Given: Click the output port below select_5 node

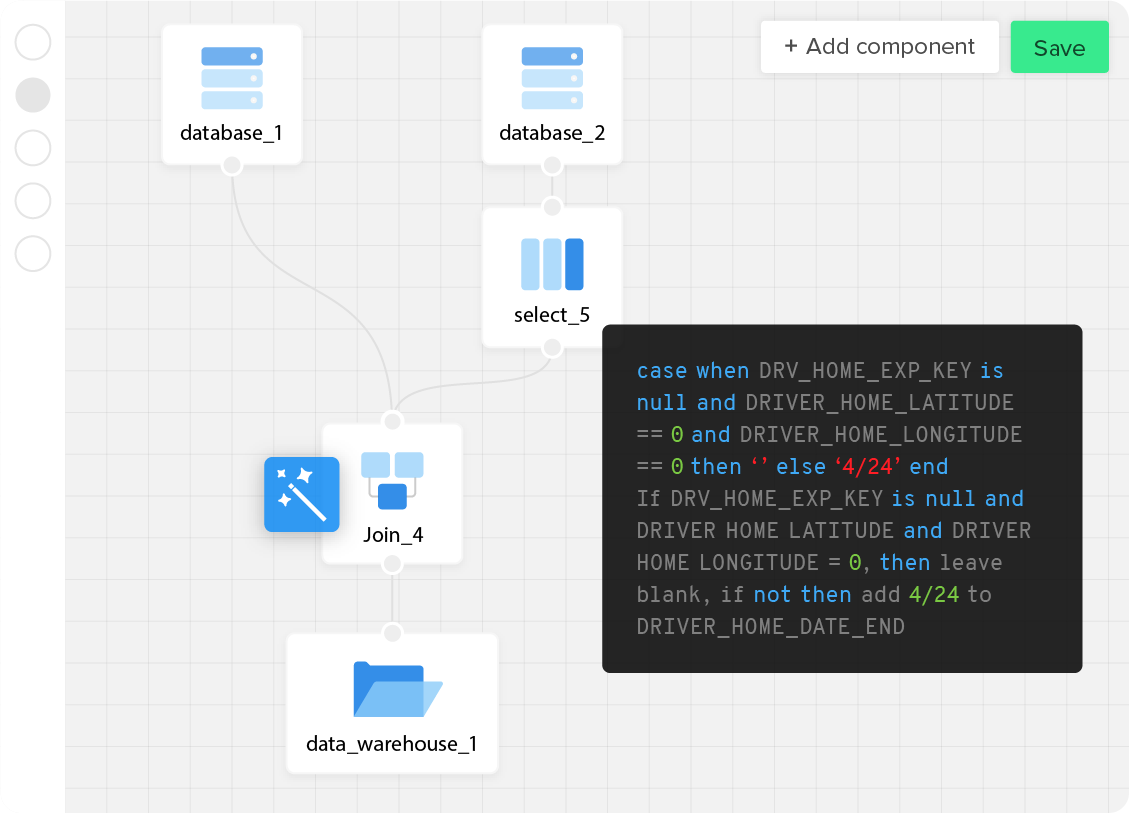Looking at the screenshot, I should 552,347.
